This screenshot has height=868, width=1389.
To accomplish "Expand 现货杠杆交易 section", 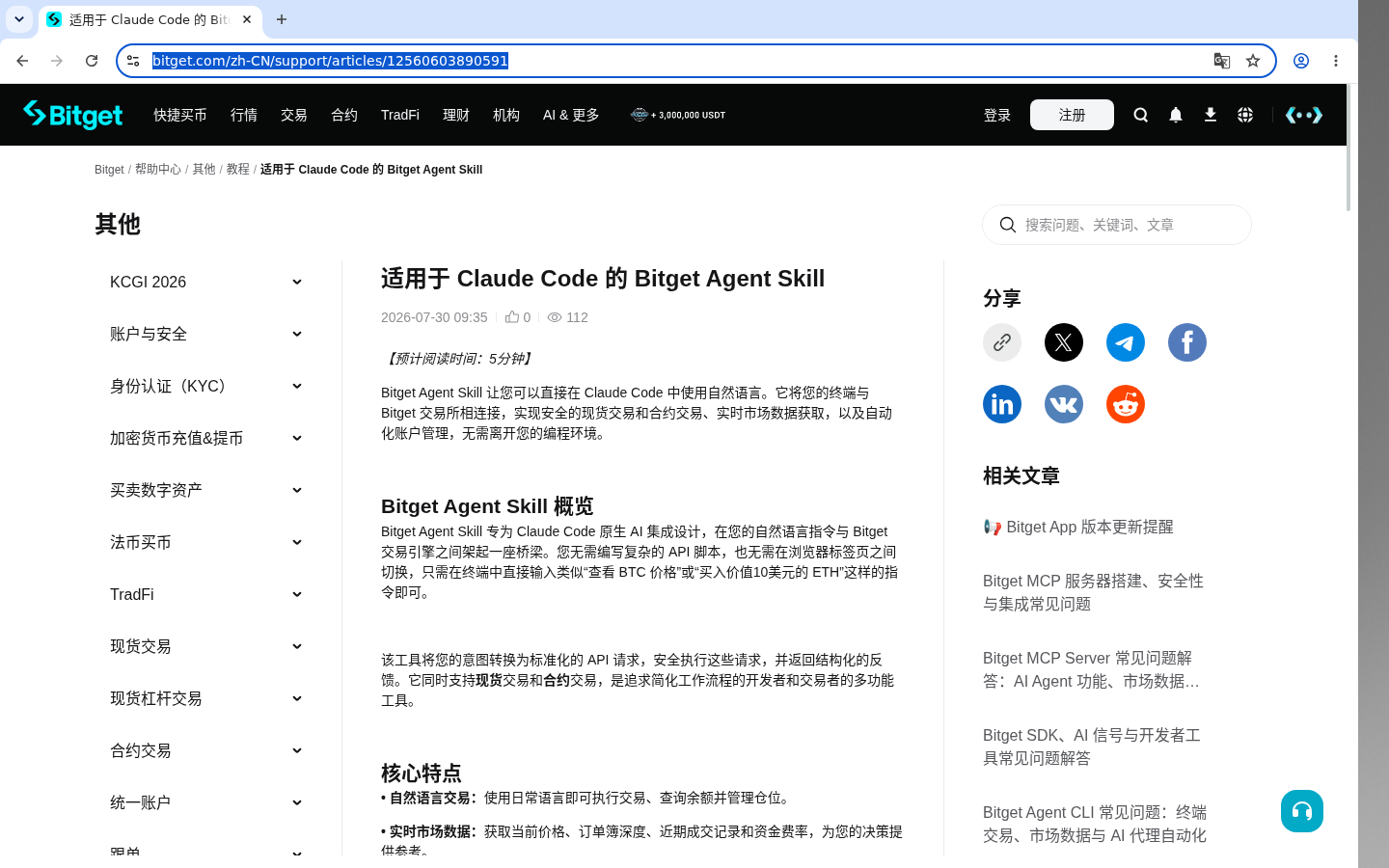I will tap(206, 698).
